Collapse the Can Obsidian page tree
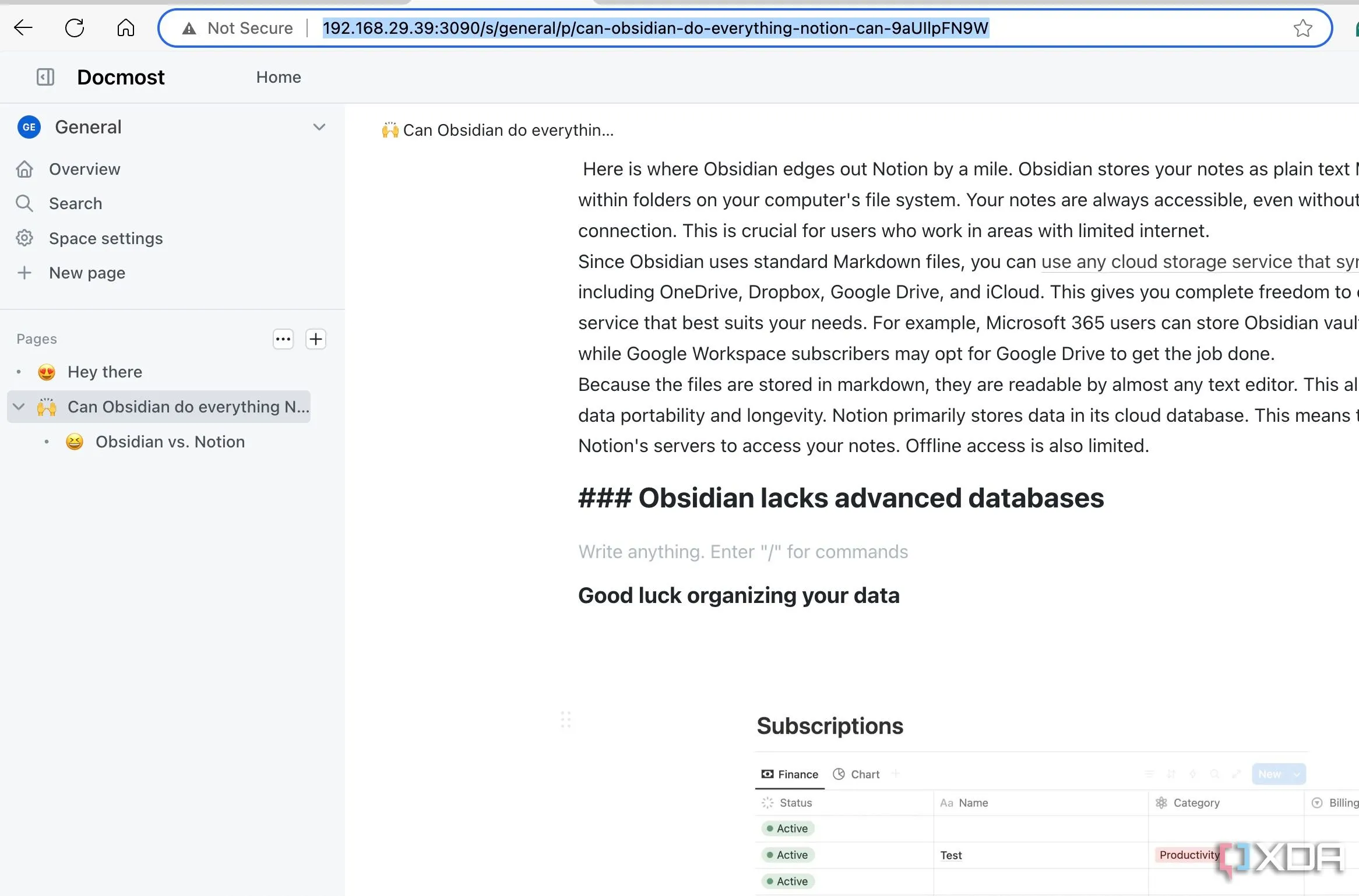Image resolution: width=1359 pixels, height=896 pixels. click(19, 407)
